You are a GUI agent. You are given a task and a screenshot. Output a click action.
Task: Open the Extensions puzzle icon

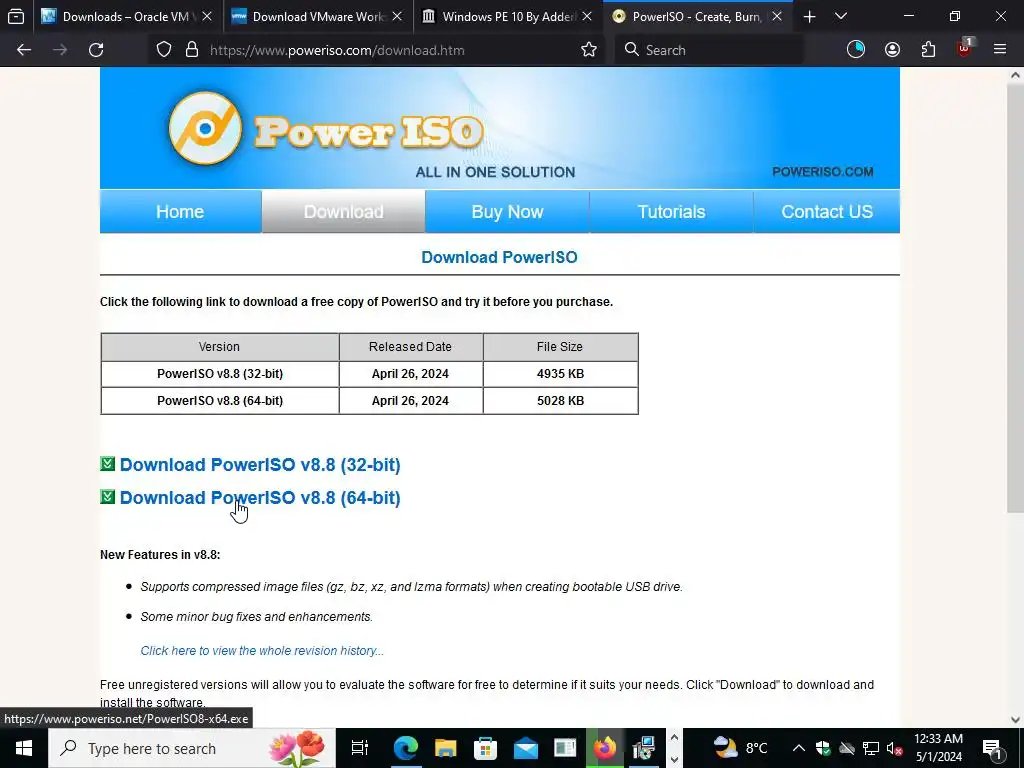(x=928, y=50)
